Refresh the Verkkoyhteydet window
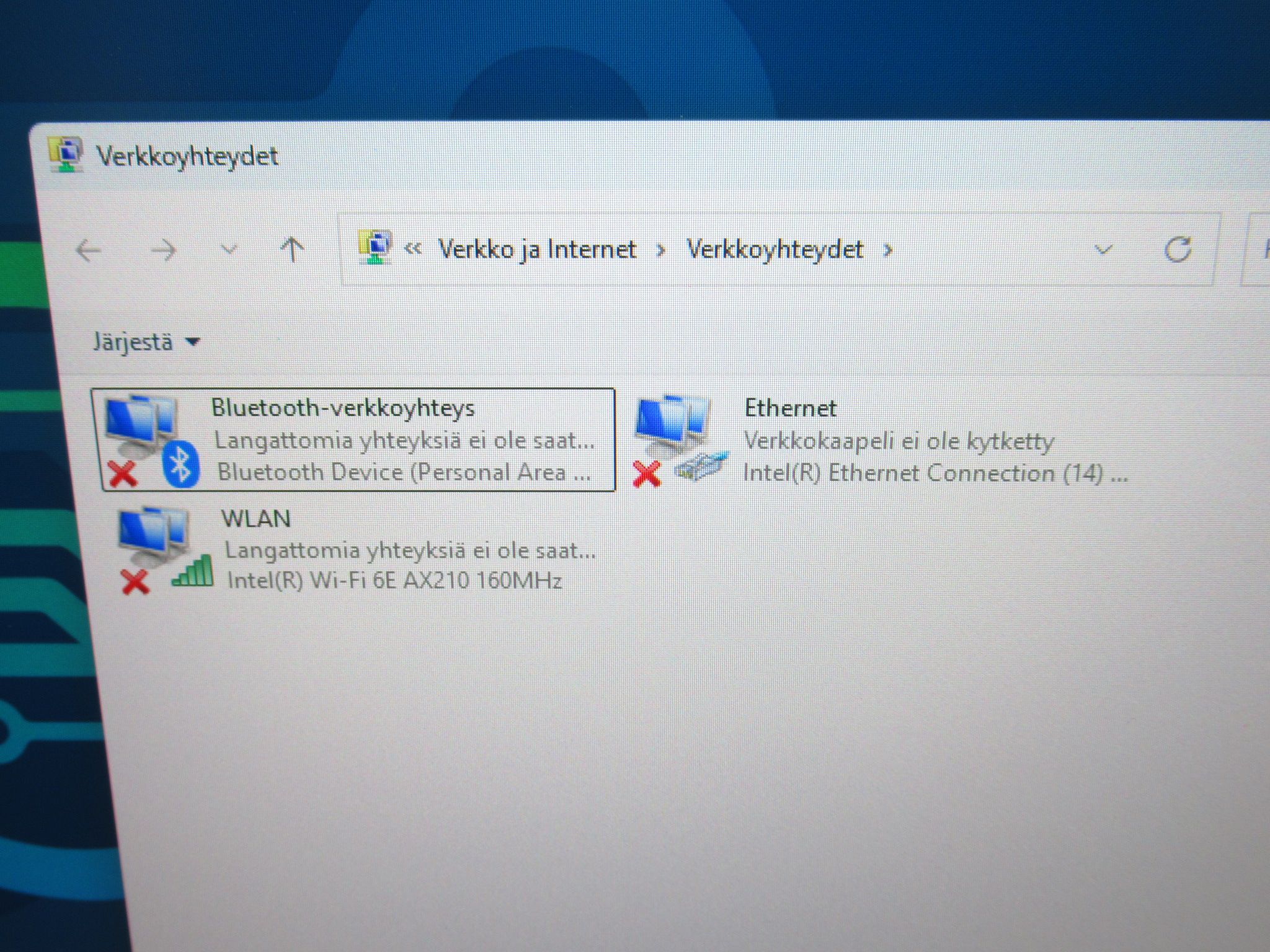The height and width of the screenshot is (952, 1270). [1177, 250]
